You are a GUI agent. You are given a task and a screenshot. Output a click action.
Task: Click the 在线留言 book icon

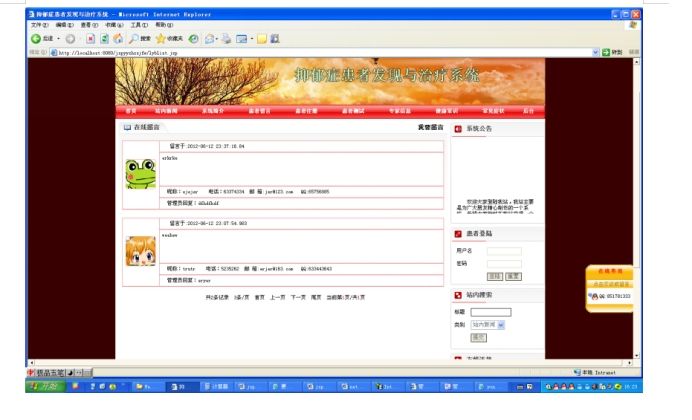coord(128,128)
